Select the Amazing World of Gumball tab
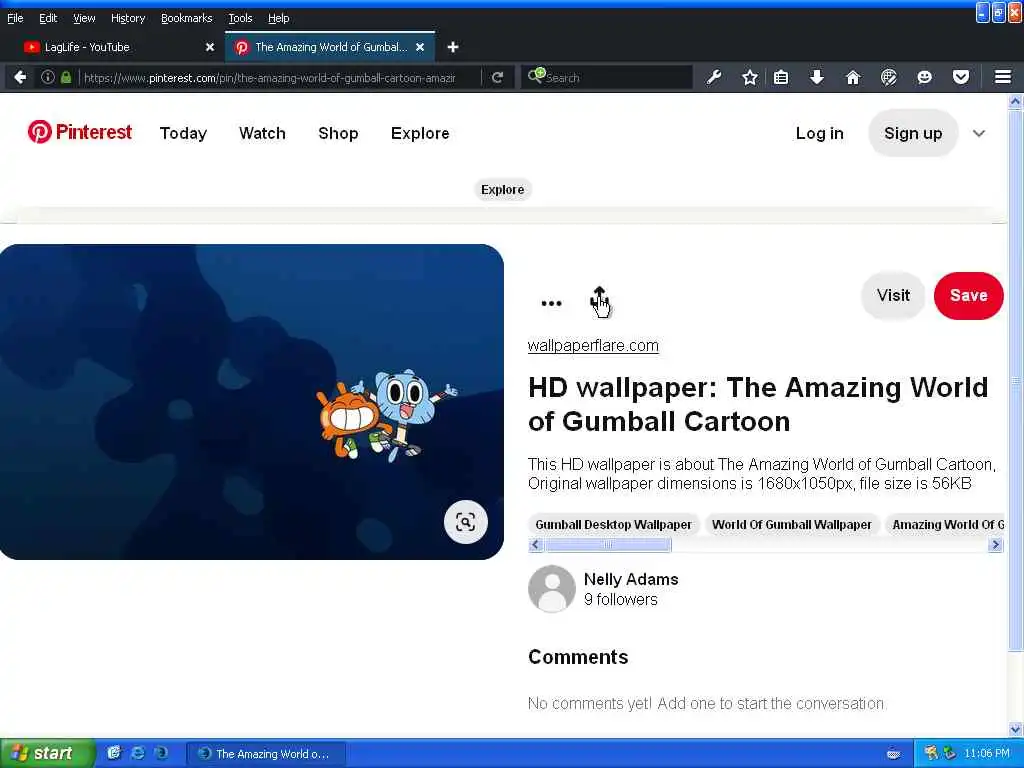The height and width of the screenshot is (768, 1024). tap(330, 47)
